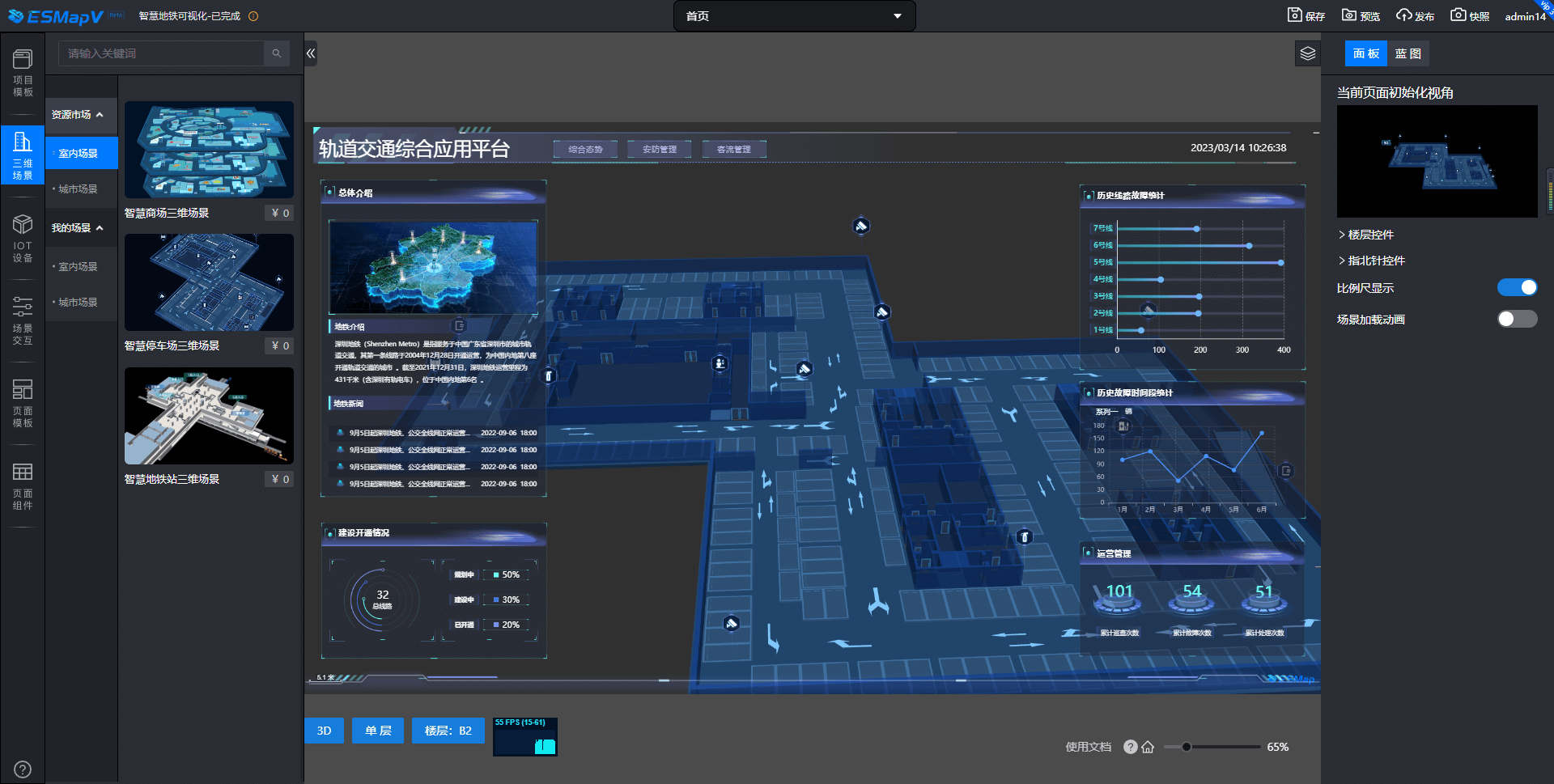Click the zoom slider handle at 65%
1554x784 pixels.
[1186, 747]
